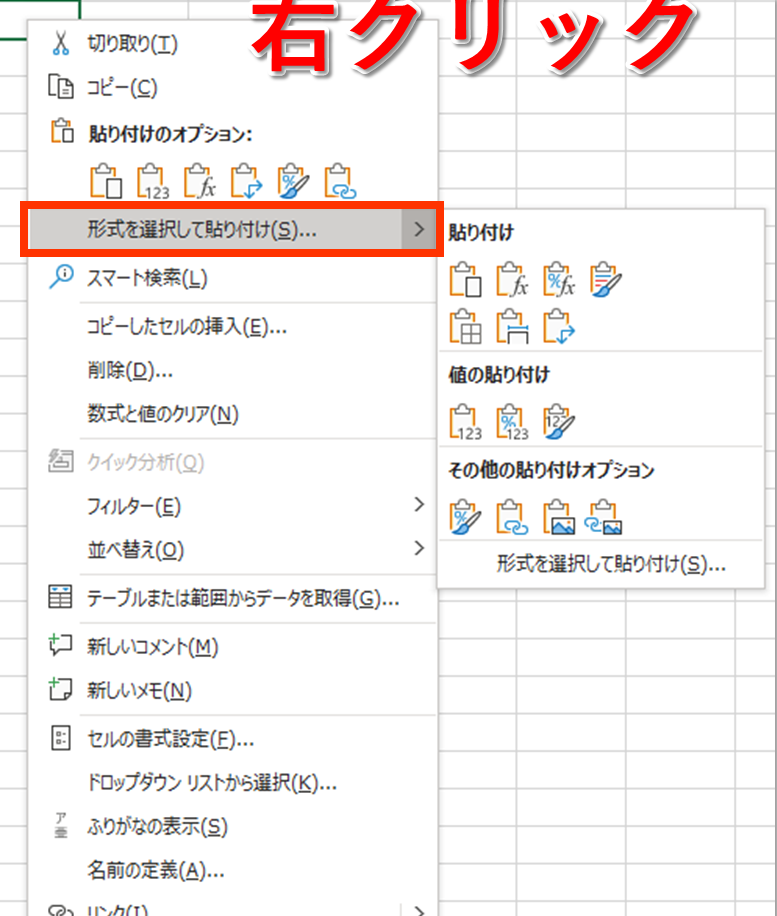Click disabled クイック分析(Q) entry

tap(233, 462)
